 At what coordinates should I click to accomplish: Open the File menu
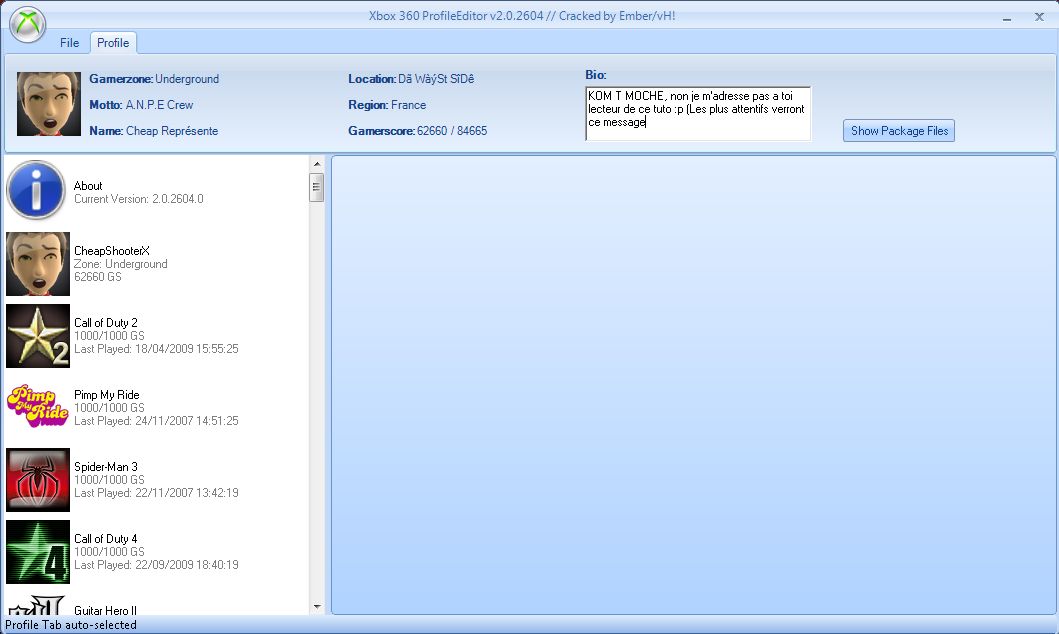(x=69, y=43)
